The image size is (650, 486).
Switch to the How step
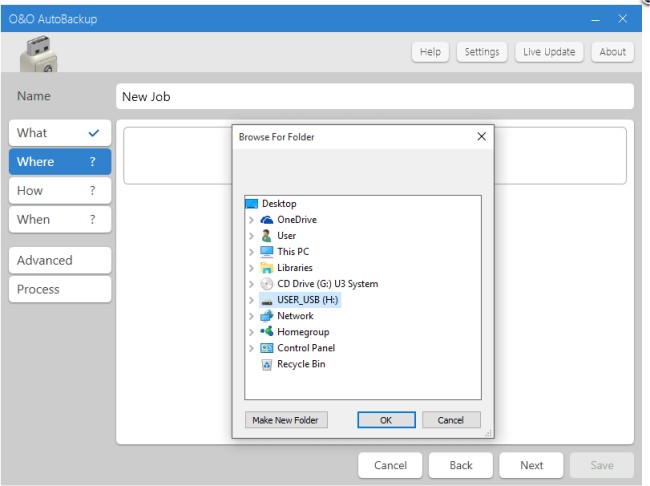click(x=60, y=190)
